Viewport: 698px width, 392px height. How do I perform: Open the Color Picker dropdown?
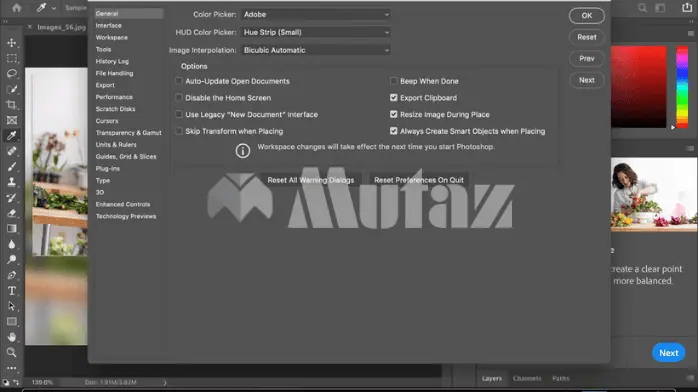[x=316, y=14]
